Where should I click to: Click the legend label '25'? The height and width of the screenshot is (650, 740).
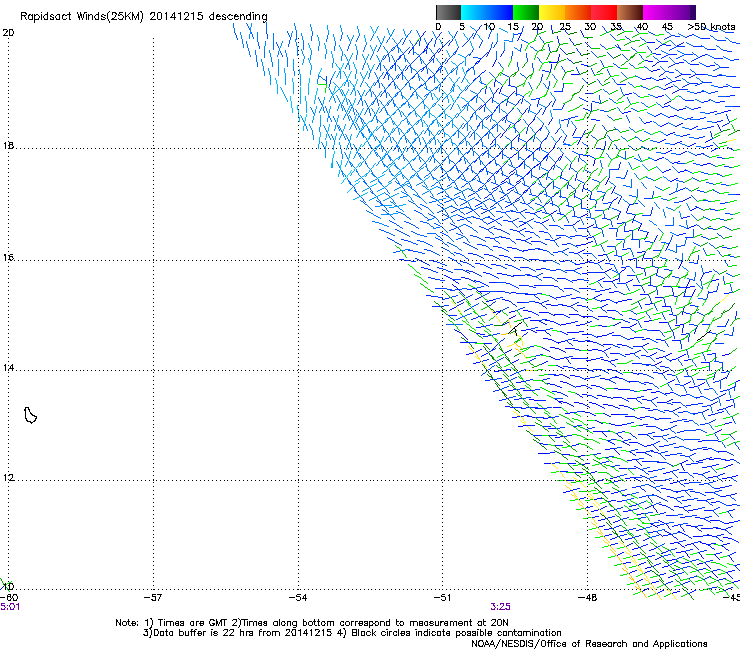click(x=565, y=27)
